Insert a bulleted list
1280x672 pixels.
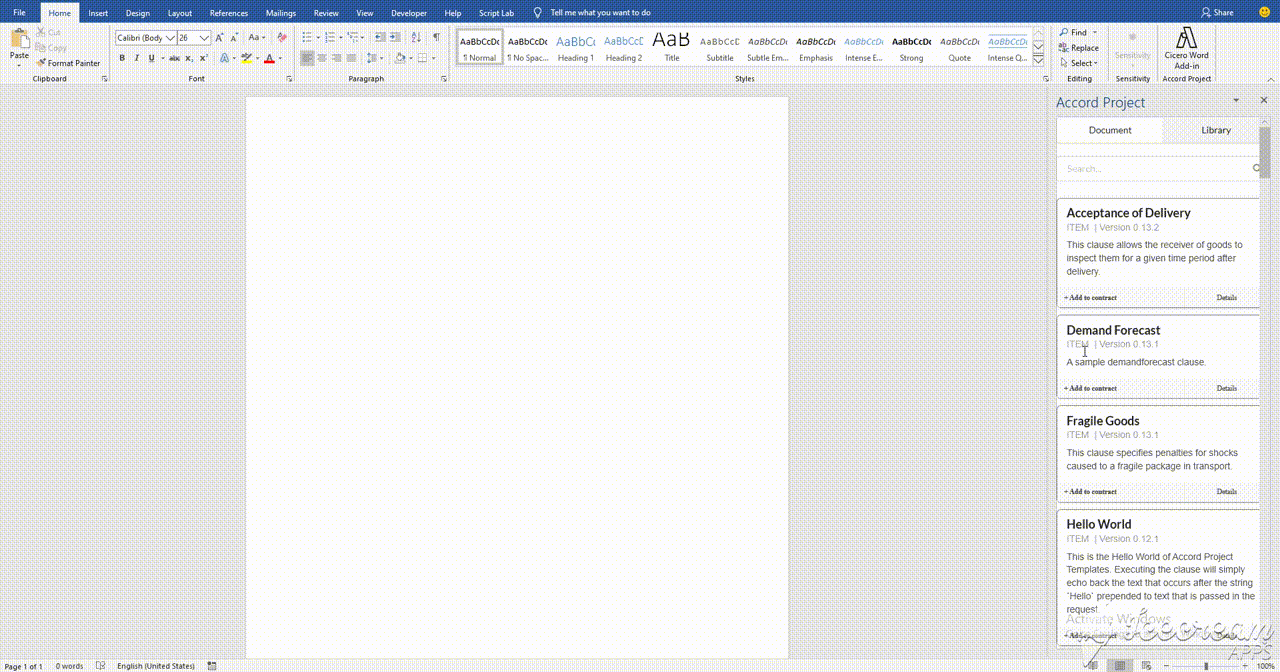(307, 37)
